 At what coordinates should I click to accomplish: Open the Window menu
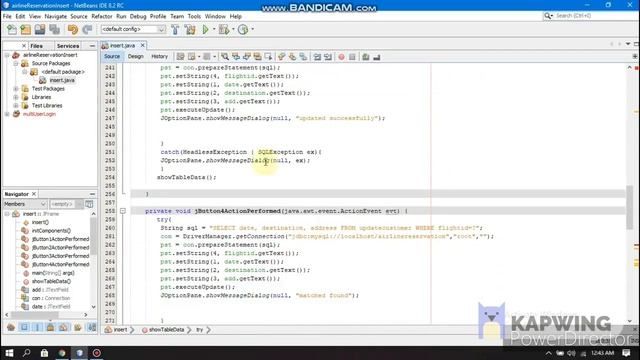pyautogui.click(x=215, y=16)
